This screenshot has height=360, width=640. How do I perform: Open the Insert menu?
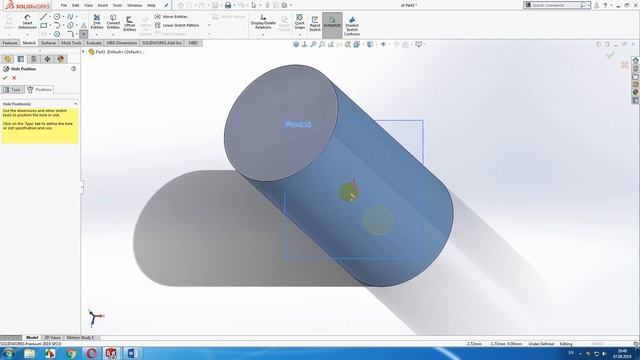click(x=103, y=5)
